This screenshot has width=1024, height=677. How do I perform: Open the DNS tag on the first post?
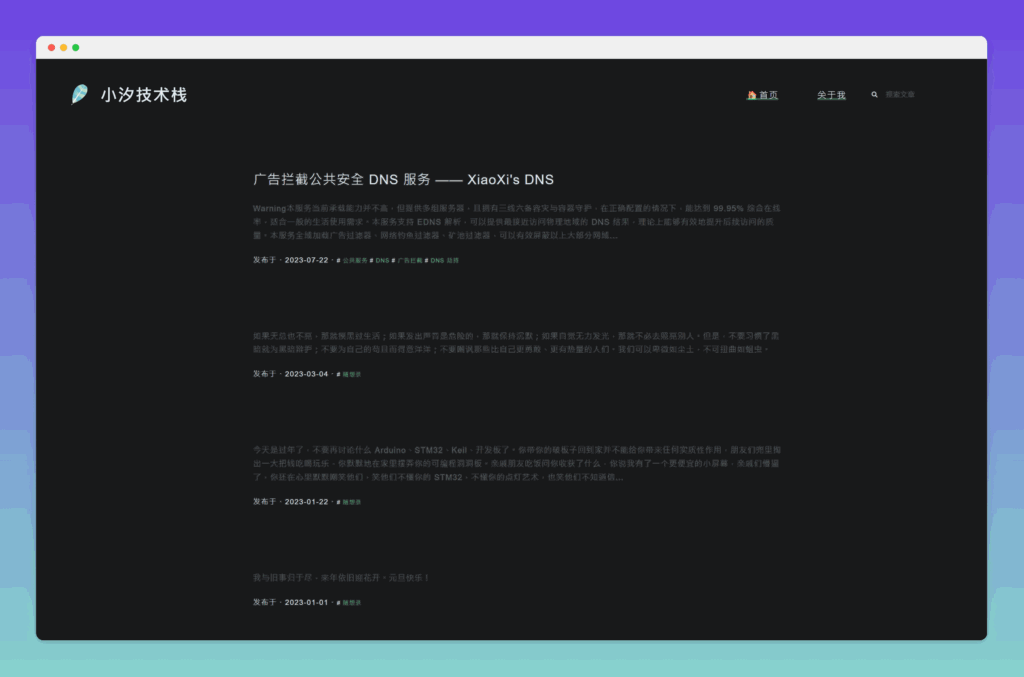(382, 260)
